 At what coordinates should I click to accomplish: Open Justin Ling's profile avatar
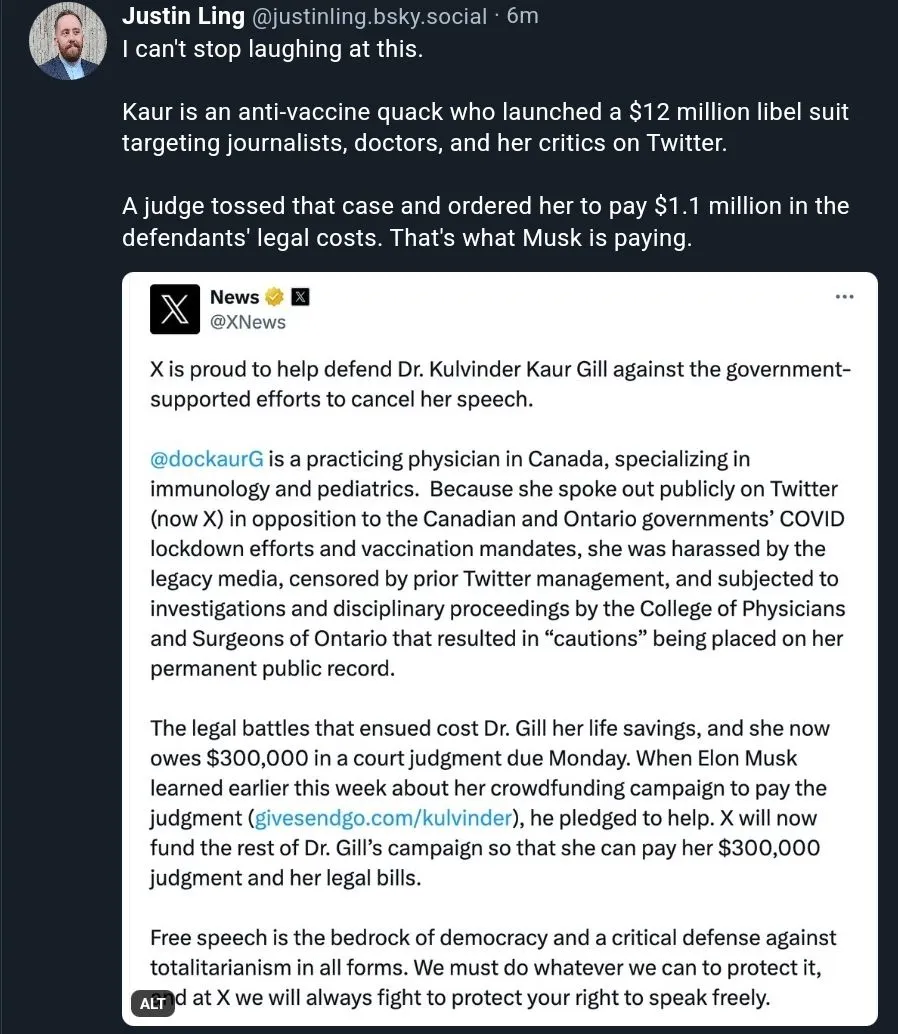(x=69, y=41)
